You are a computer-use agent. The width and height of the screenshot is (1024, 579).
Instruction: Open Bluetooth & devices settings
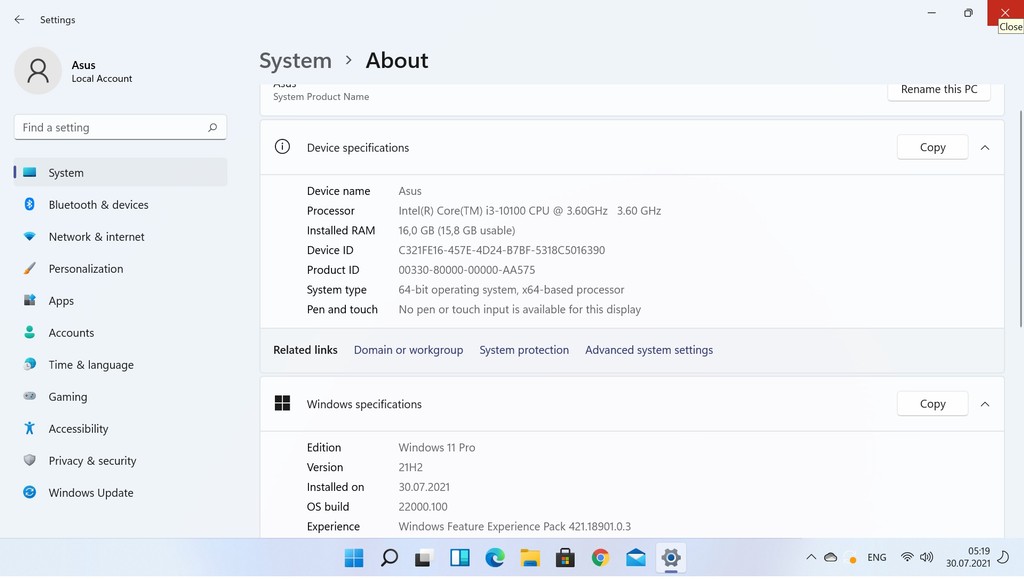120,205
